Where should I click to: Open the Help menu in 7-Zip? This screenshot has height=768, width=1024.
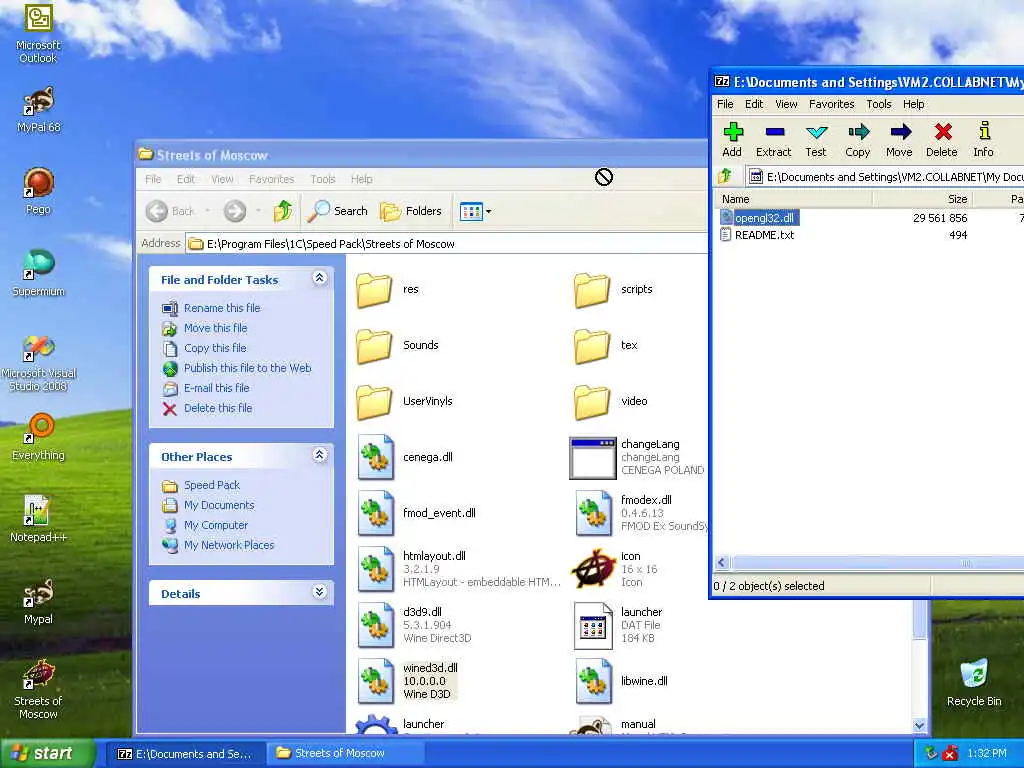click(914, 104)
